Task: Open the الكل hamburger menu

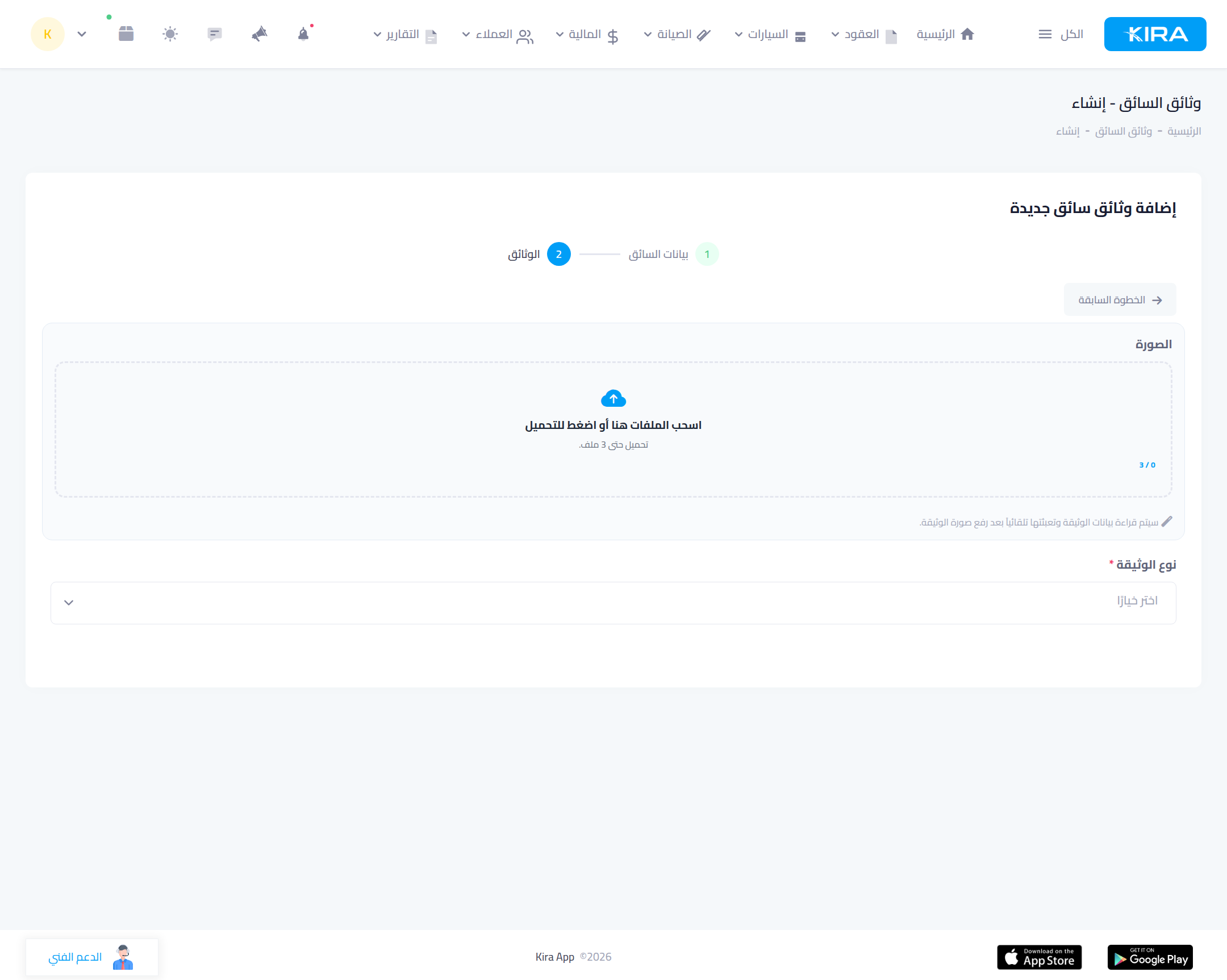Action: [1060, 34]
